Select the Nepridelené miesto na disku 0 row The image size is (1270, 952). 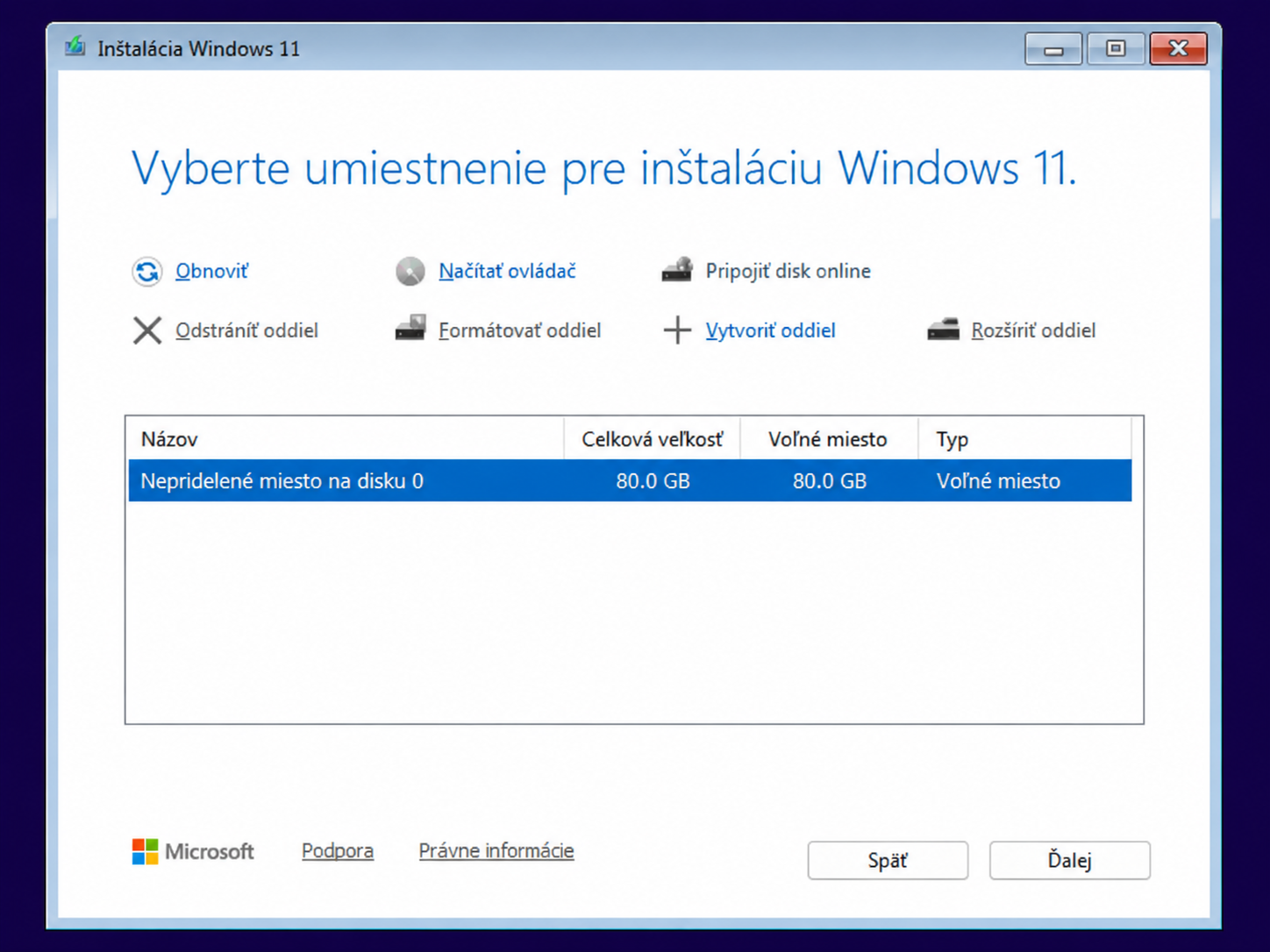(x=630, y=480)
